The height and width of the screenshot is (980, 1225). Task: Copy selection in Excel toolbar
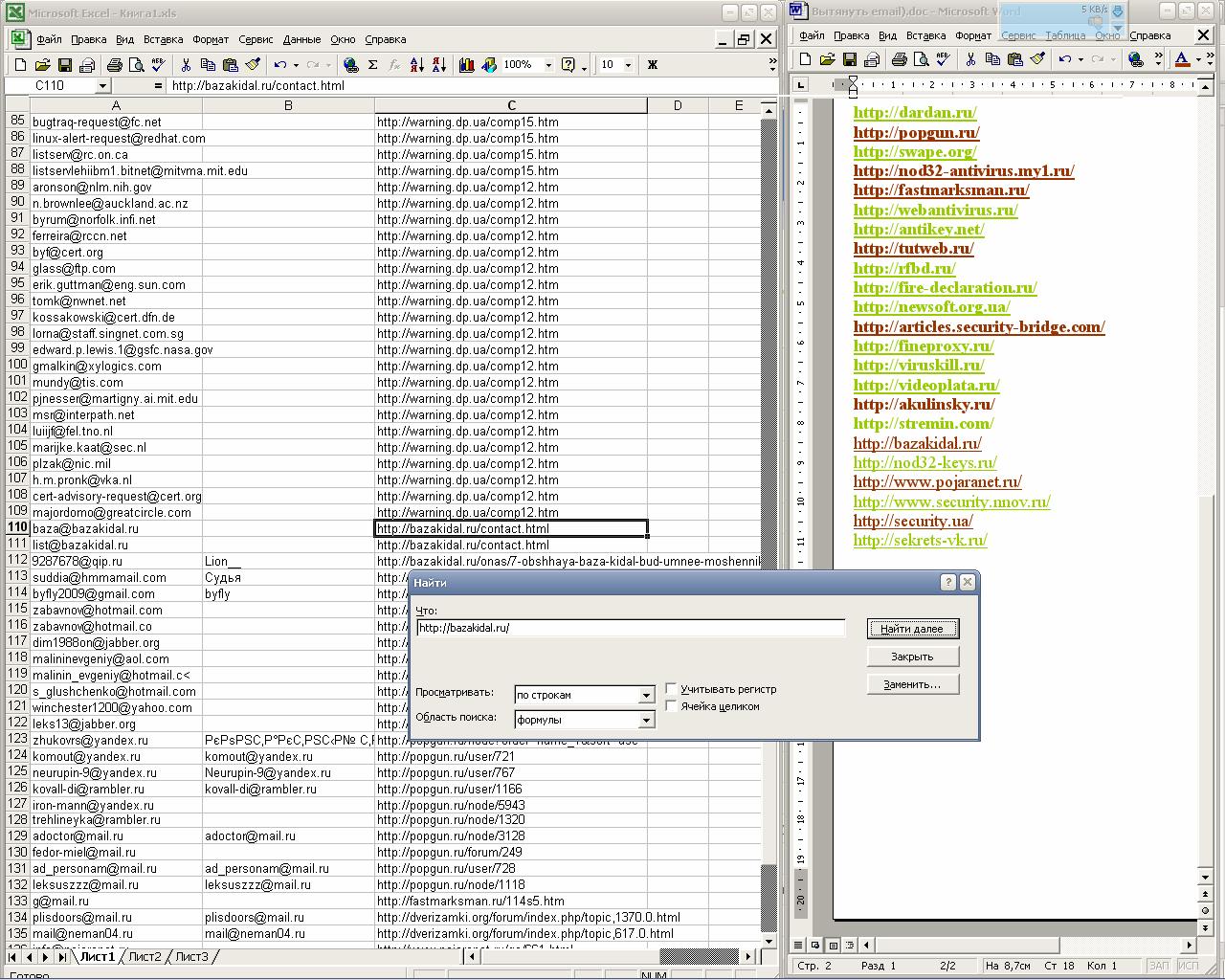[x=208, y=65]
